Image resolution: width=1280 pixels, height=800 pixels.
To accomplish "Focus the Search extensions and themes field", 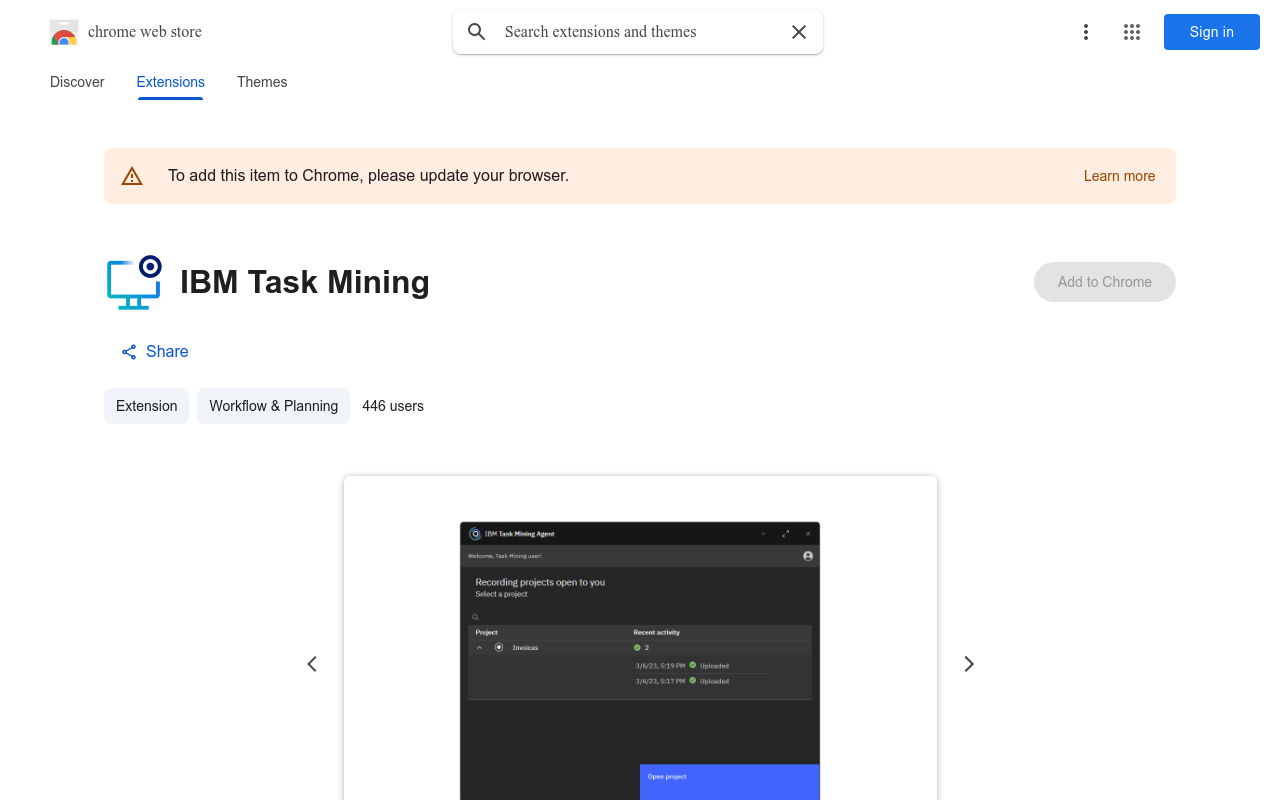I will 640,32.
